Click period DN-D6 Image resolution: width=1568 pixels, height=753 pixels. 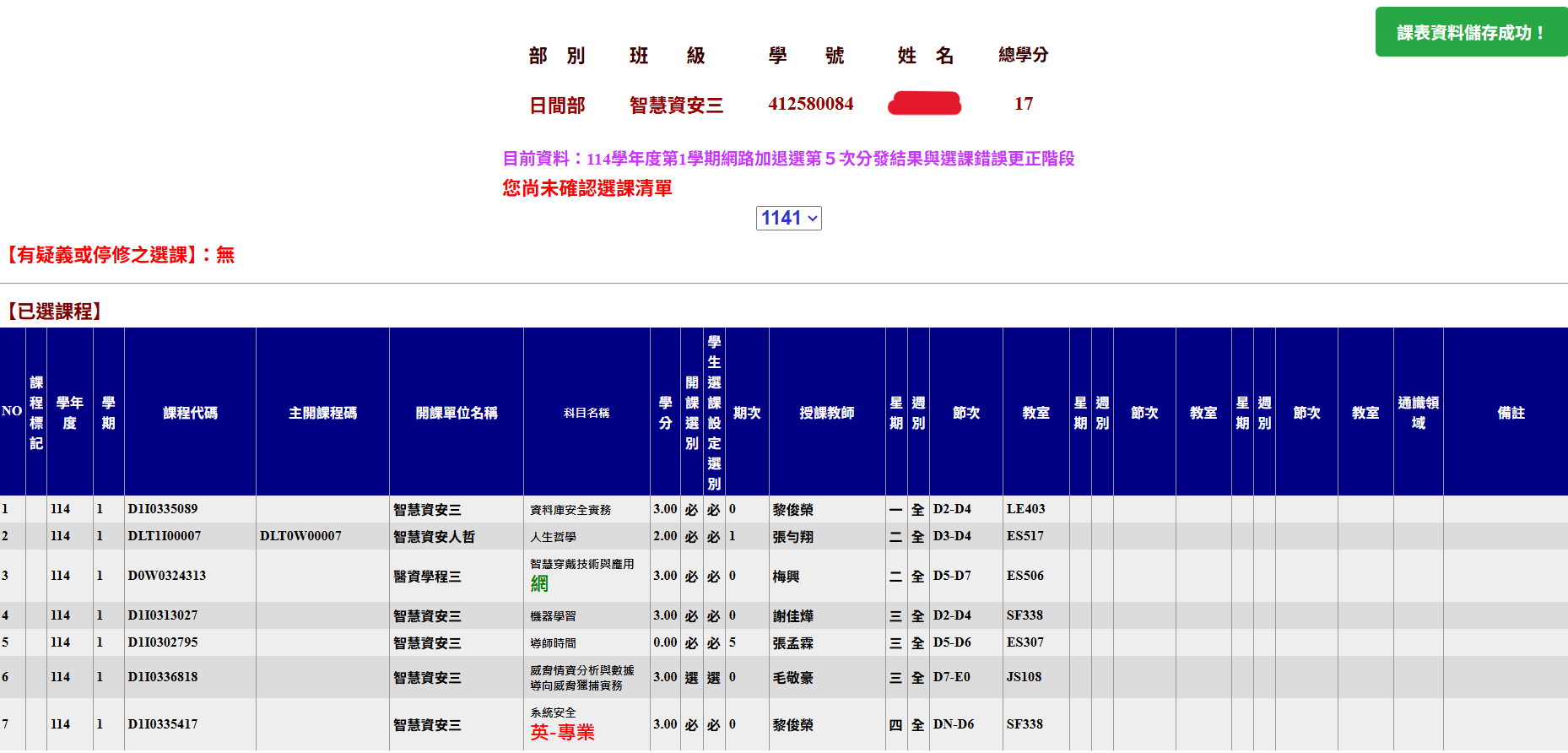tap(954, 724)
